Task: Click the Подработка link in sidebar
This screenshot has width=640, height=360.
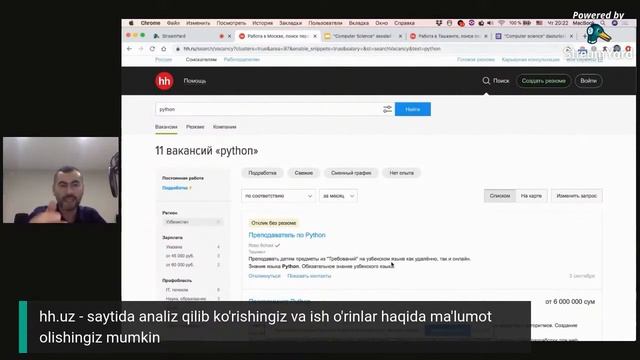Action: click(x=175, y=188)
